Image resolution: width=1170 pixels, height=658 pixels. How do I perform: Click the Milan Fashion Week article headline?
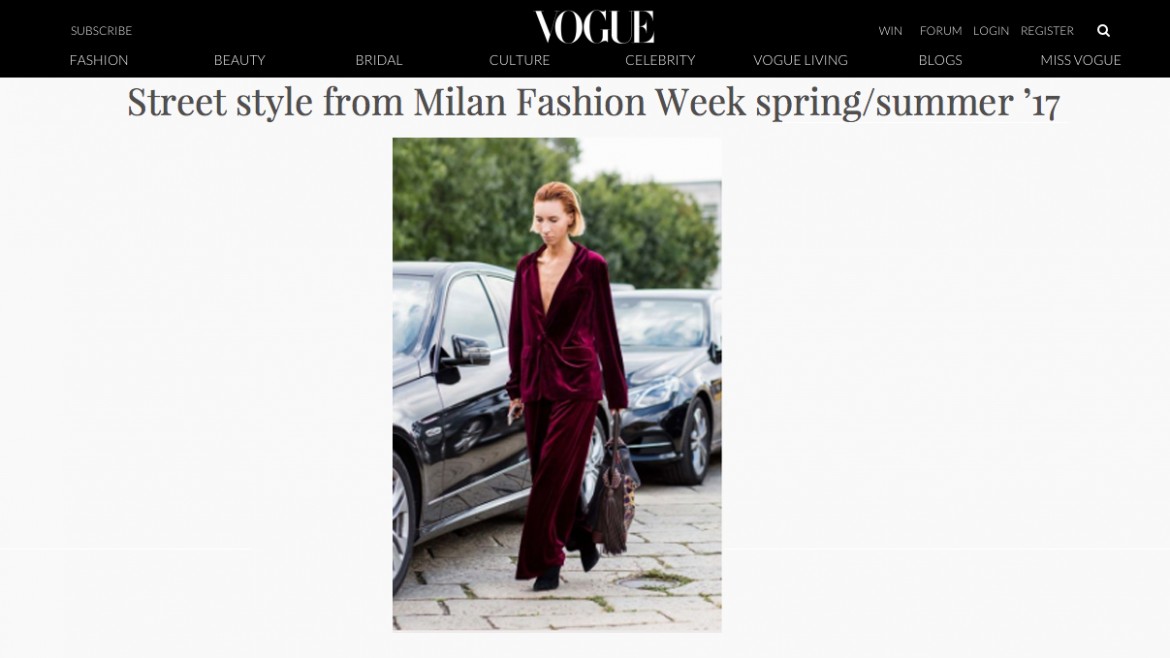tap(593, 101)
